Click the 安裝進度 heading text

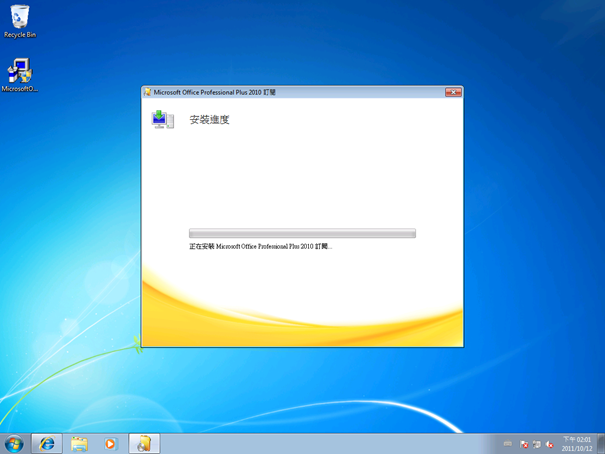(210, 120)
